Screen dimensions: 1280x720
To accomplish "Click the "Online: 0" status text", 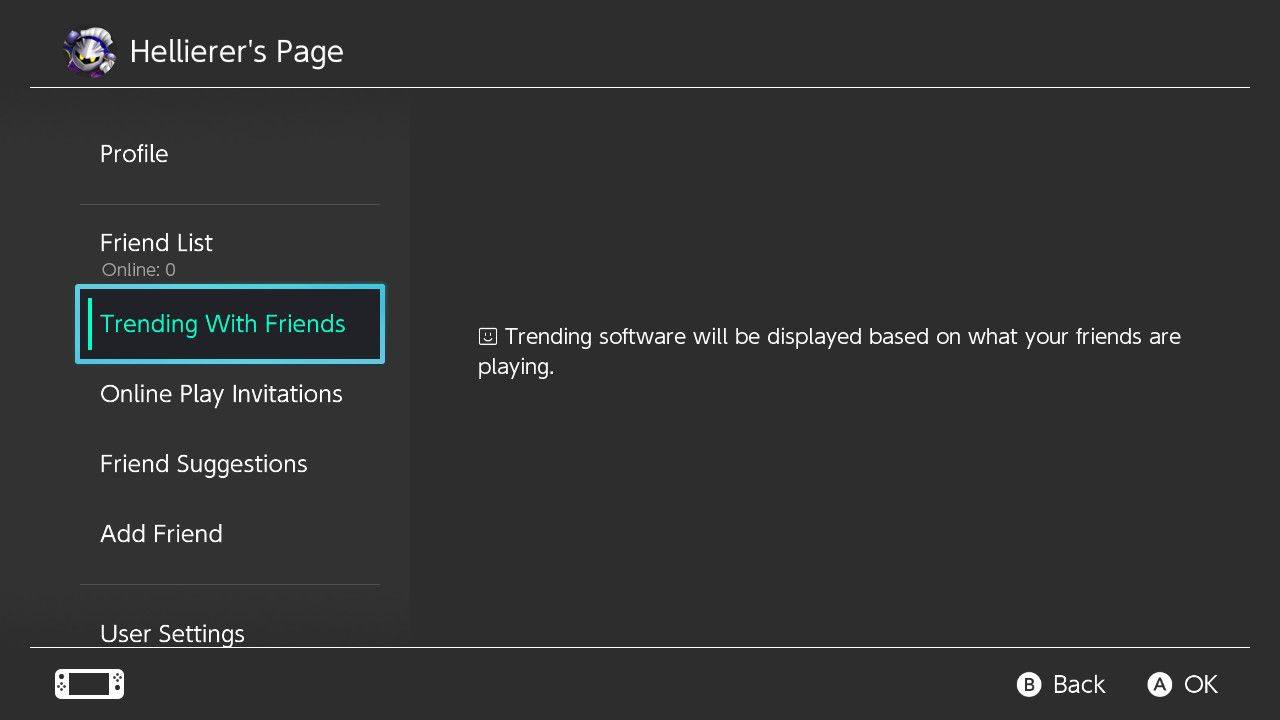I will [138, 270].
